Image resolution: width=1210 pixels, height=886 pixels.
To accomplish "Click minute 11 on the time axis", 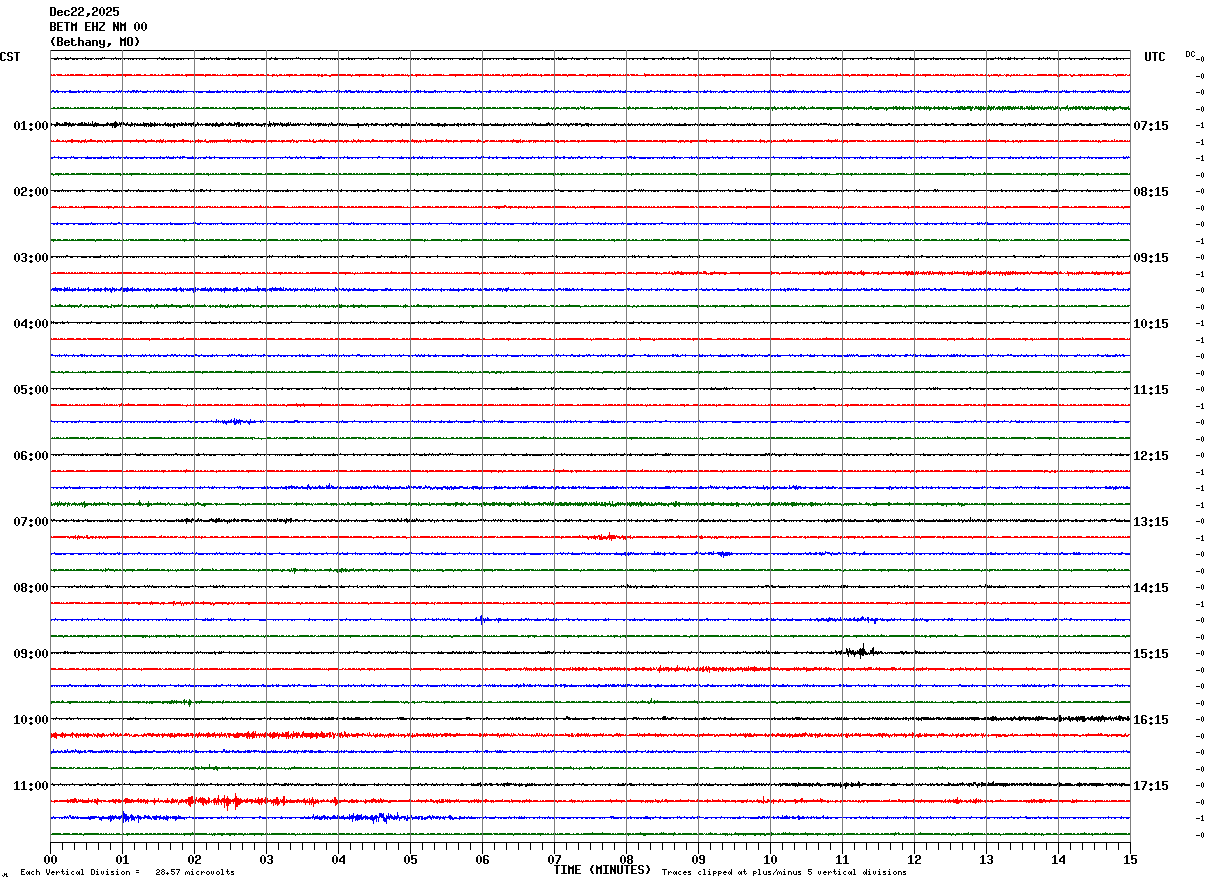I will tap(842, 859).
